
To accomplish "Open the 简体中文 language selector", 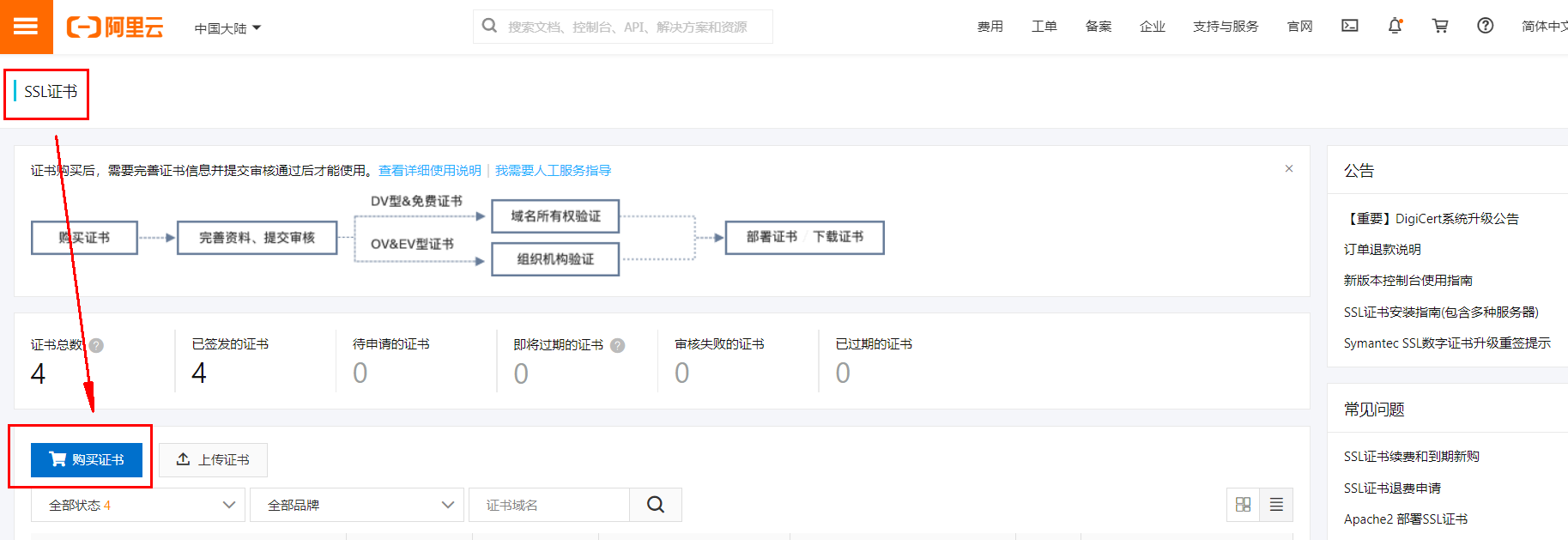I will coord(1544,27).
